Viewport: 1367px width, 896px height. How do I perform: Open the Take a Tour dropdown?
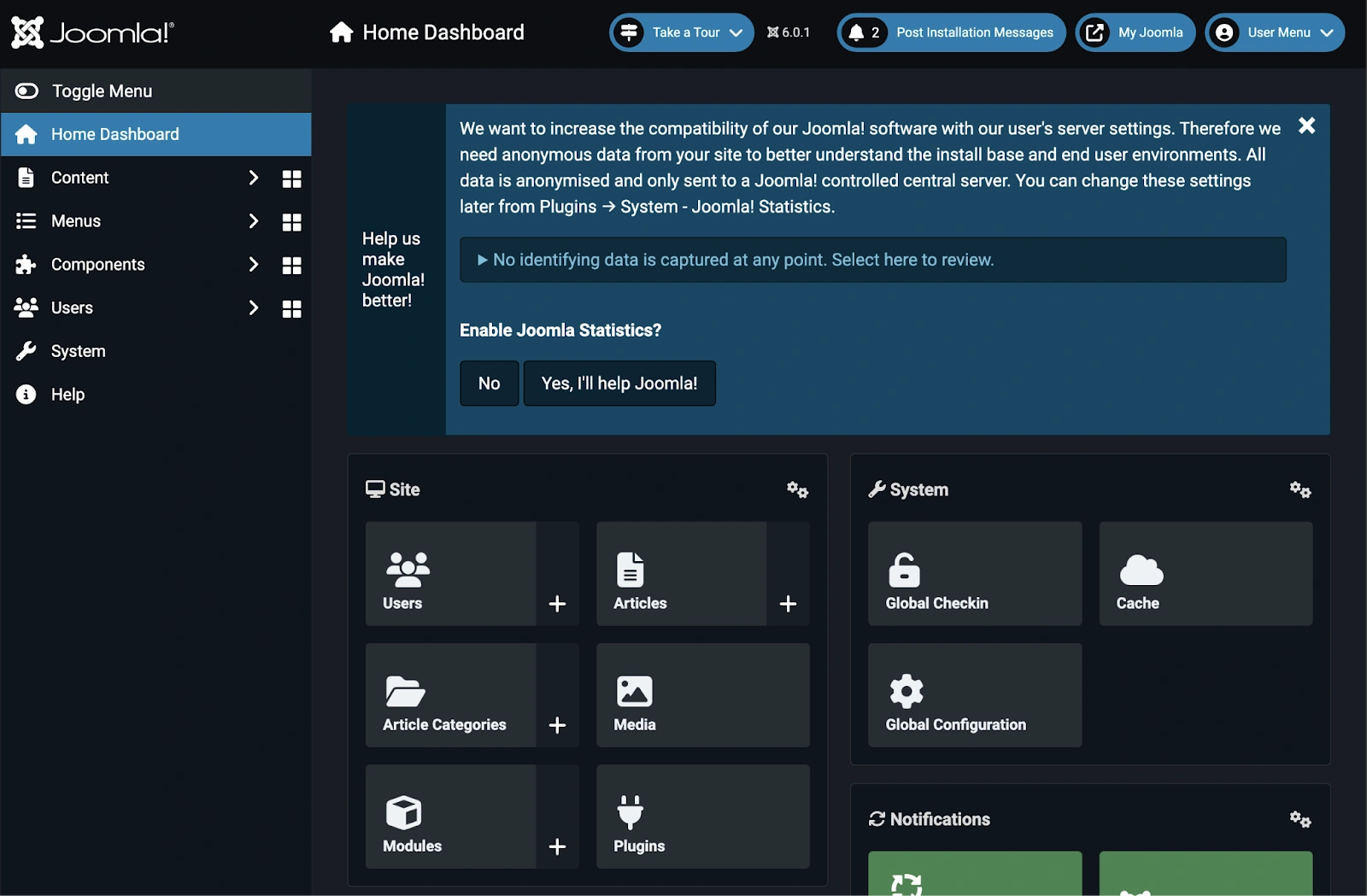pos(682,32)
